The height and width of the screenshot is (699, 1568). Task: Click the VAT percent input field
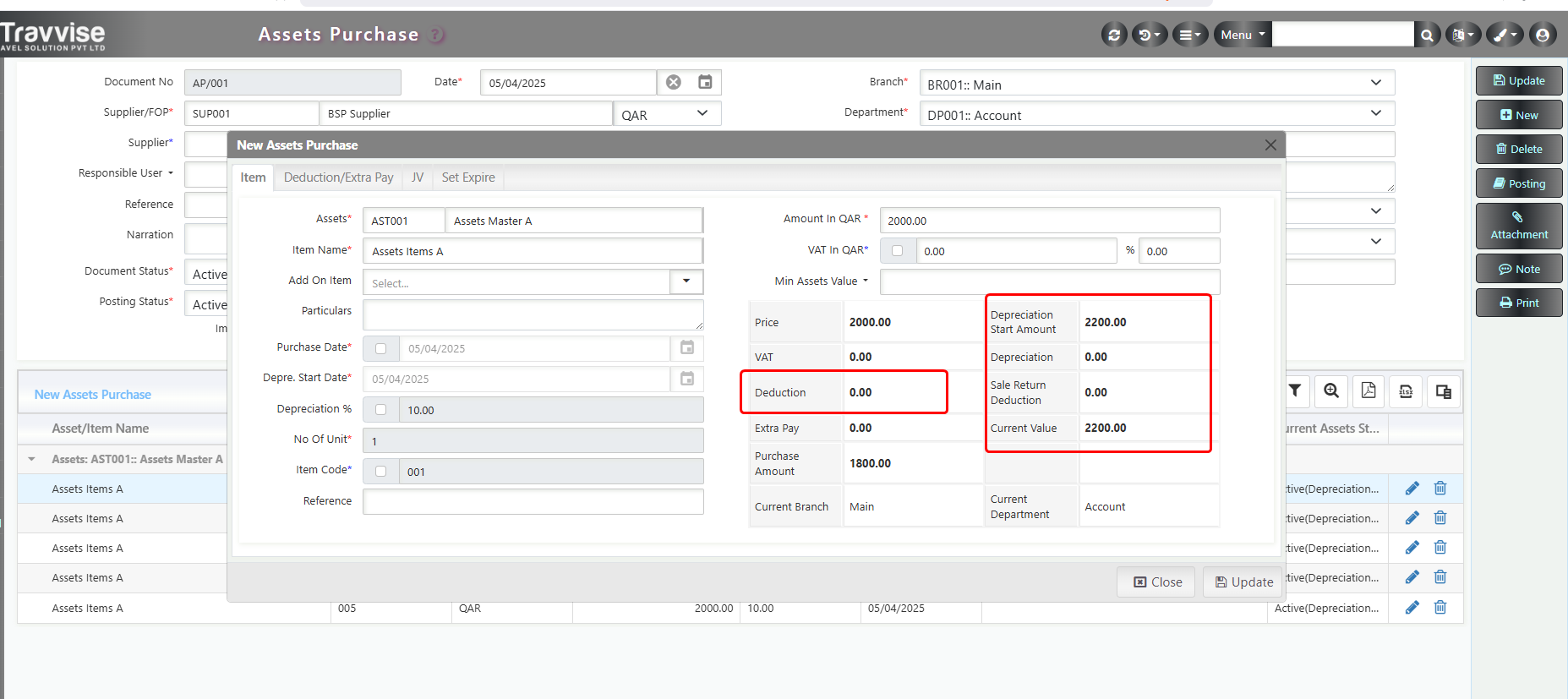pyautogui.click(x=1179, y=251)
